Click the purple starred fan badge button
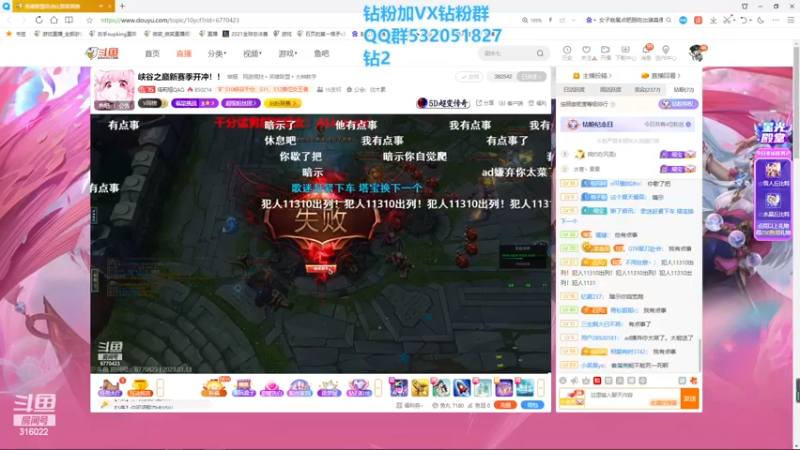 tap(194, 103)
